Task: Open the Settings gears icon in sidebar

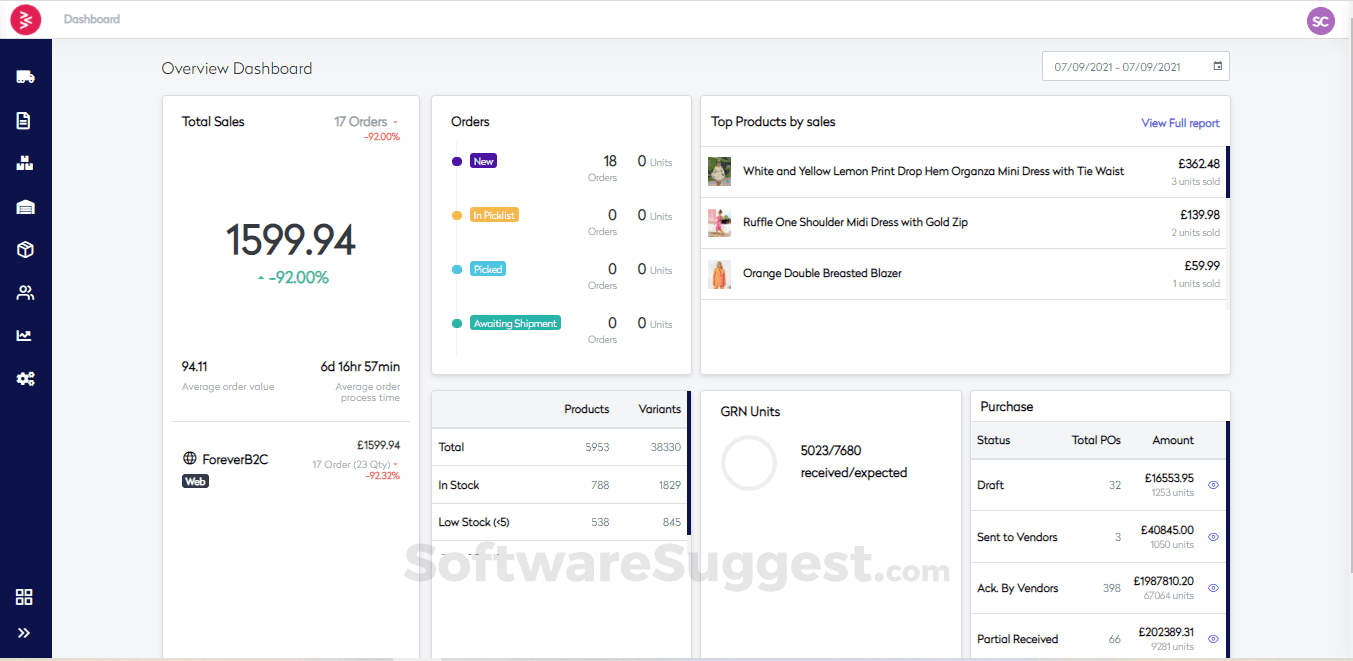Action: (25, 377)
